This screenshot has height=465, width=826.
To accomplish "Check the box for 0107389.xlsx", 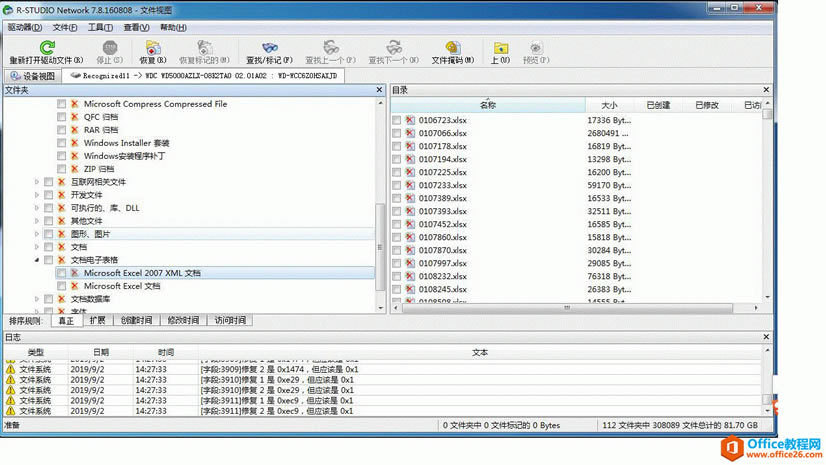I will (397, 198).
